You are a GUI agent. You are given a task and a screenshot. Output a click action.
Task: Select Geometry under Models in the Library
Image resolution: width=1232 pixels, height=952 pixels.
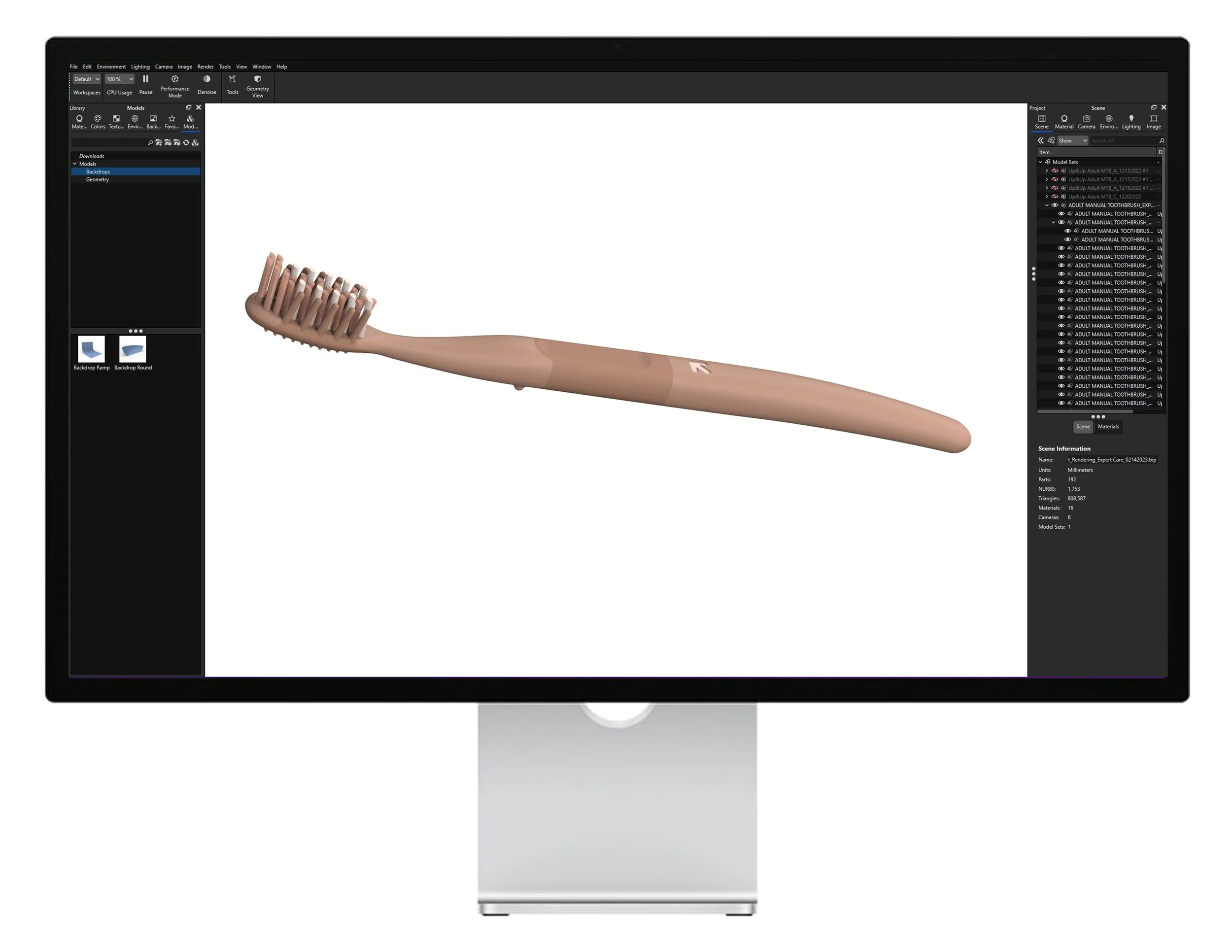pos(98,179)
